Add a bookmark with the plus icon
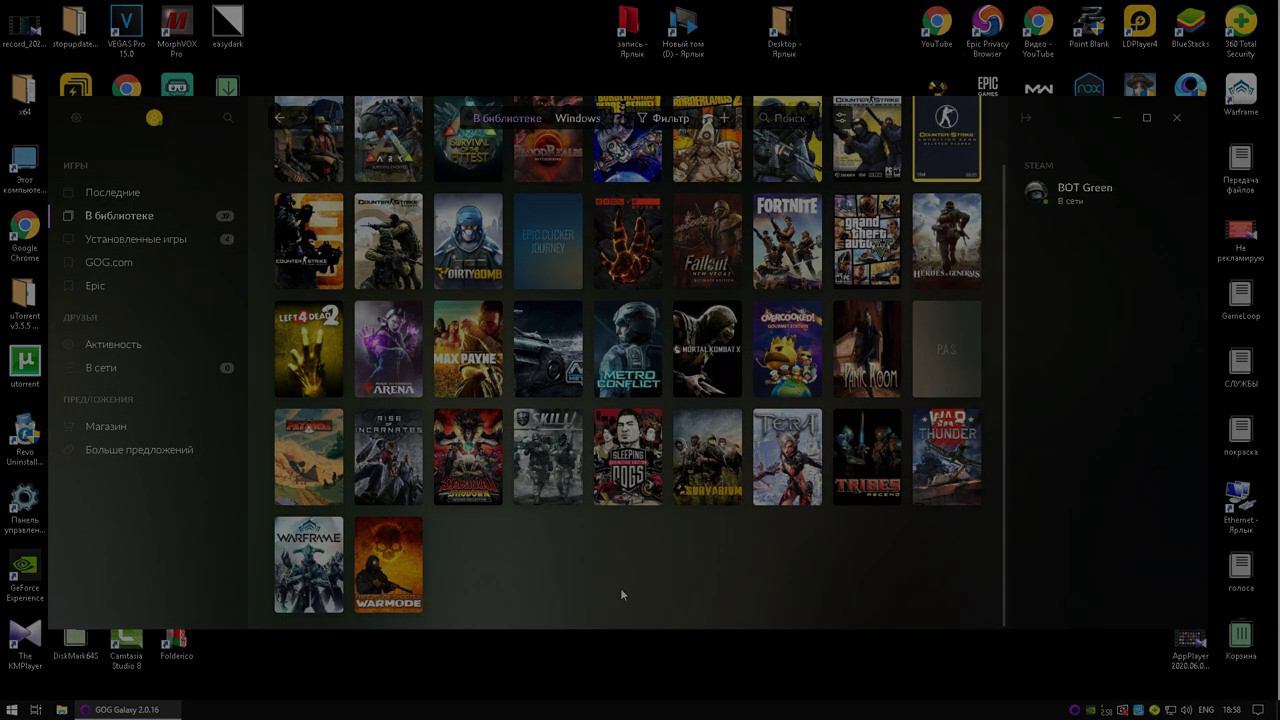 coord(725,118)
